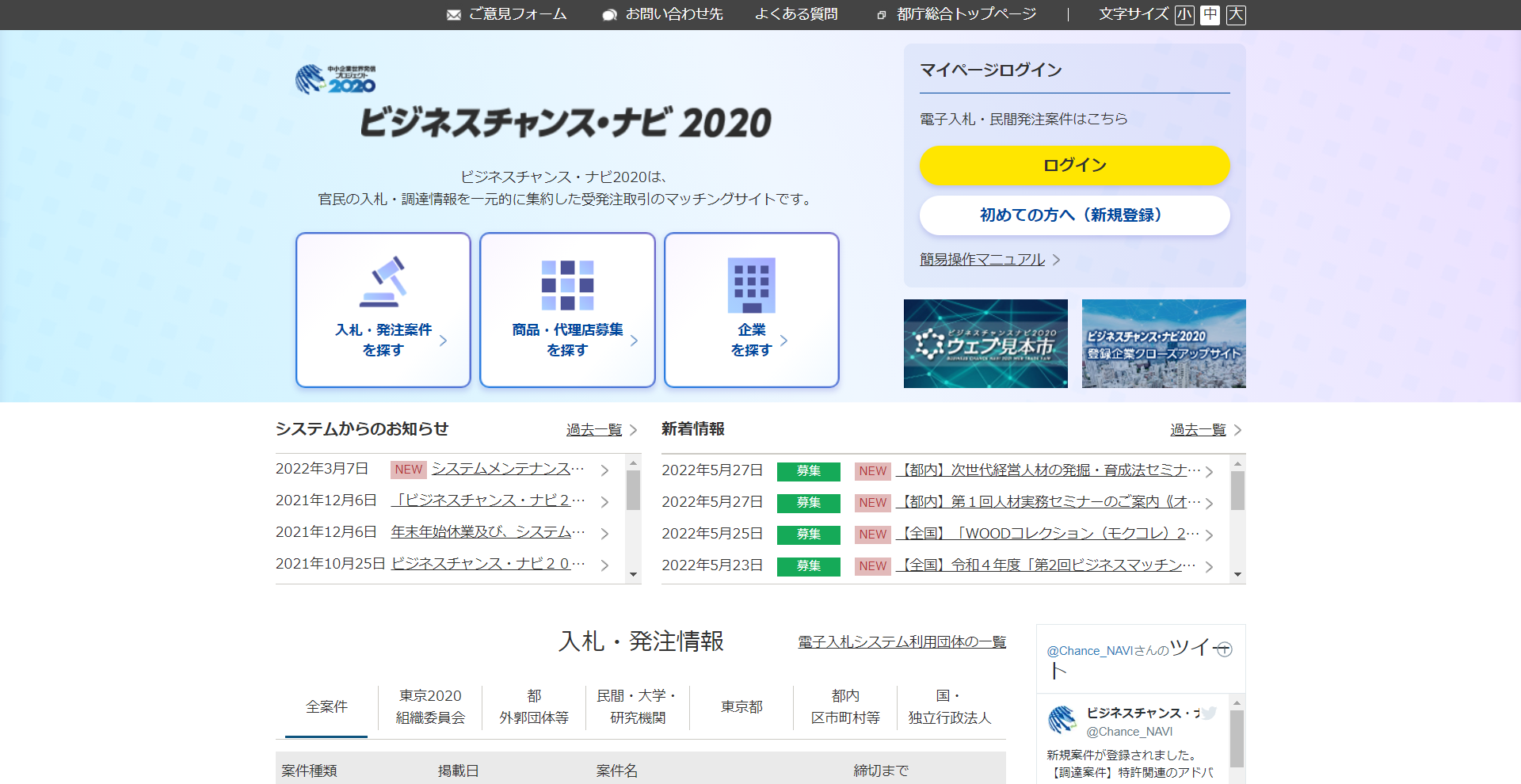This screenshot has width=1521, height=784.
Task: Click the info icon in the Twitter widget header
Action: click(x=1224, y=649)
